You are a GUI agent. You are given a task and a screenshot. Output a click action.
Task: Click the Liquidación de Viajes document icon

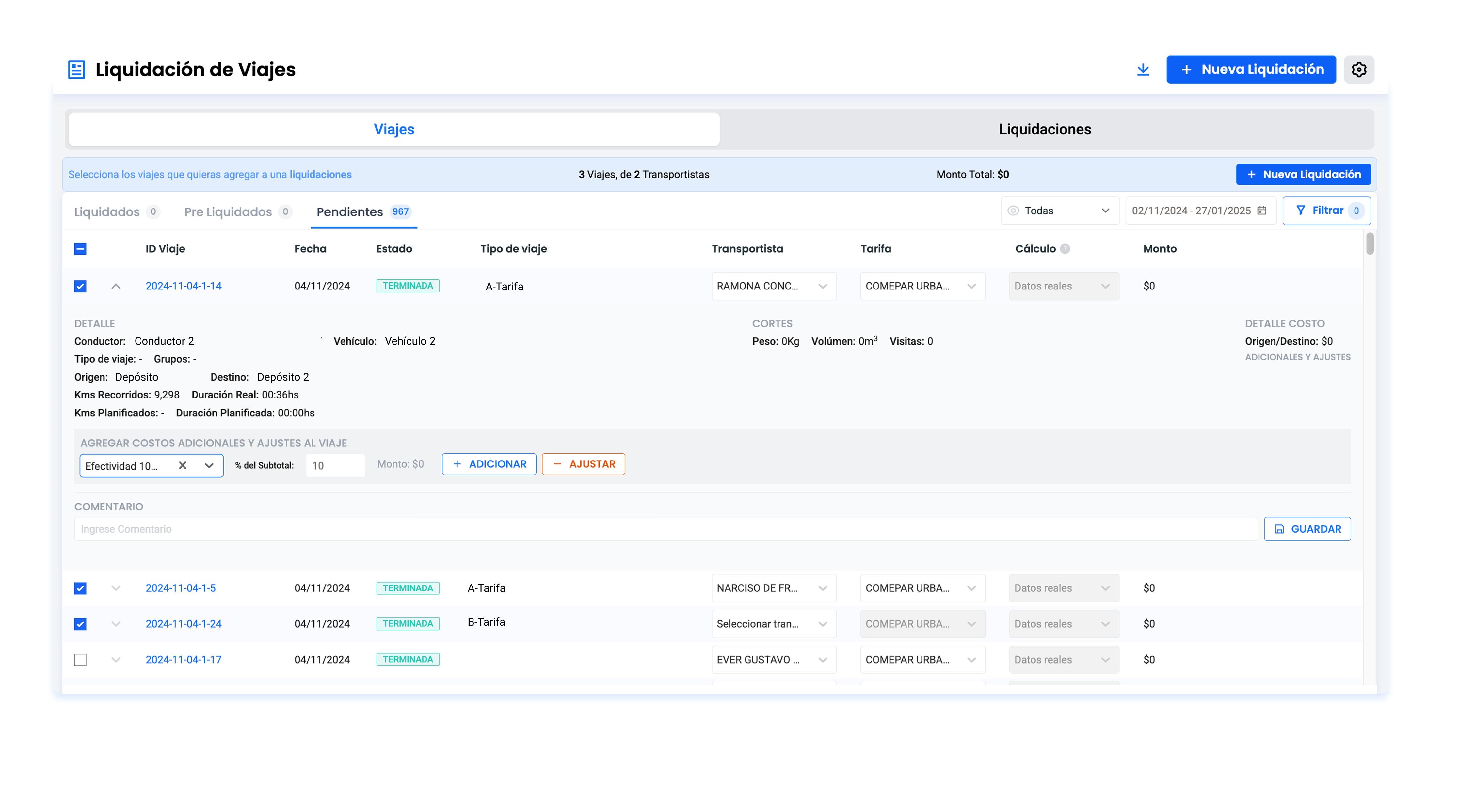(76, 70)
